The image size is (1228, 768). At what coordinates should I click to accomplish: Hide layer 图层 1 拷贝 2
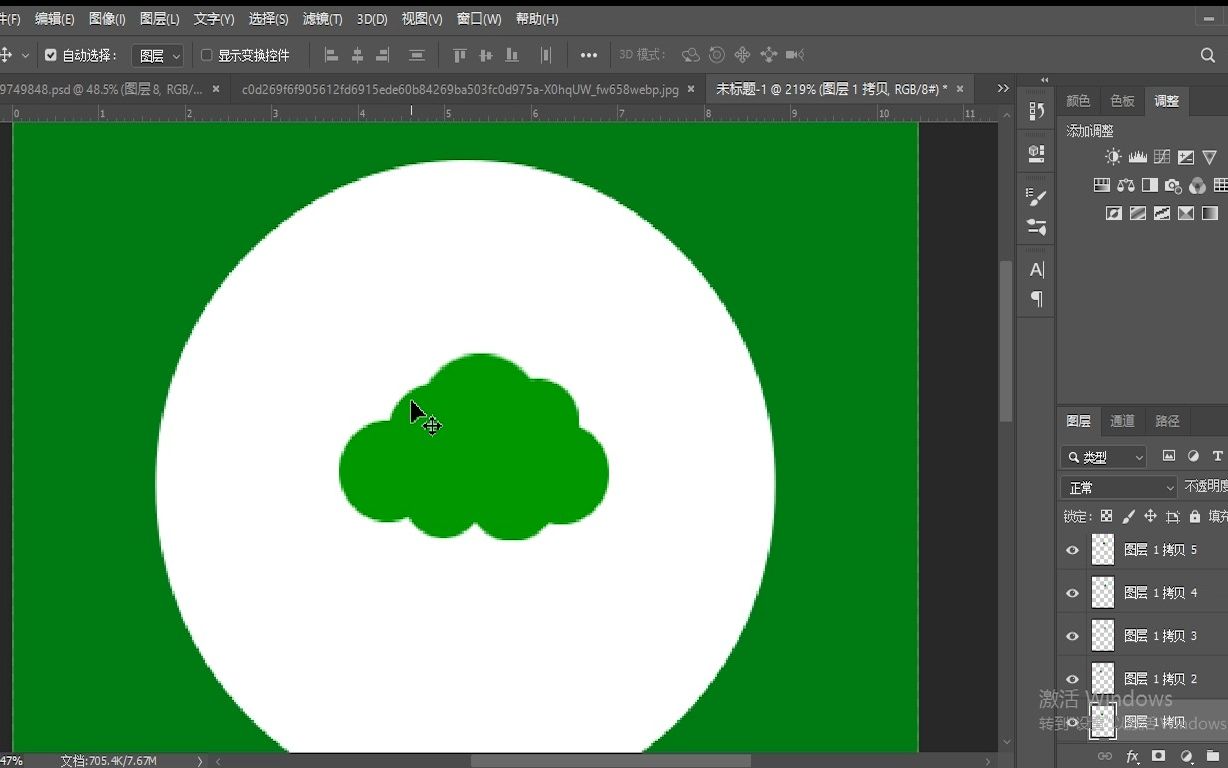1073,679
